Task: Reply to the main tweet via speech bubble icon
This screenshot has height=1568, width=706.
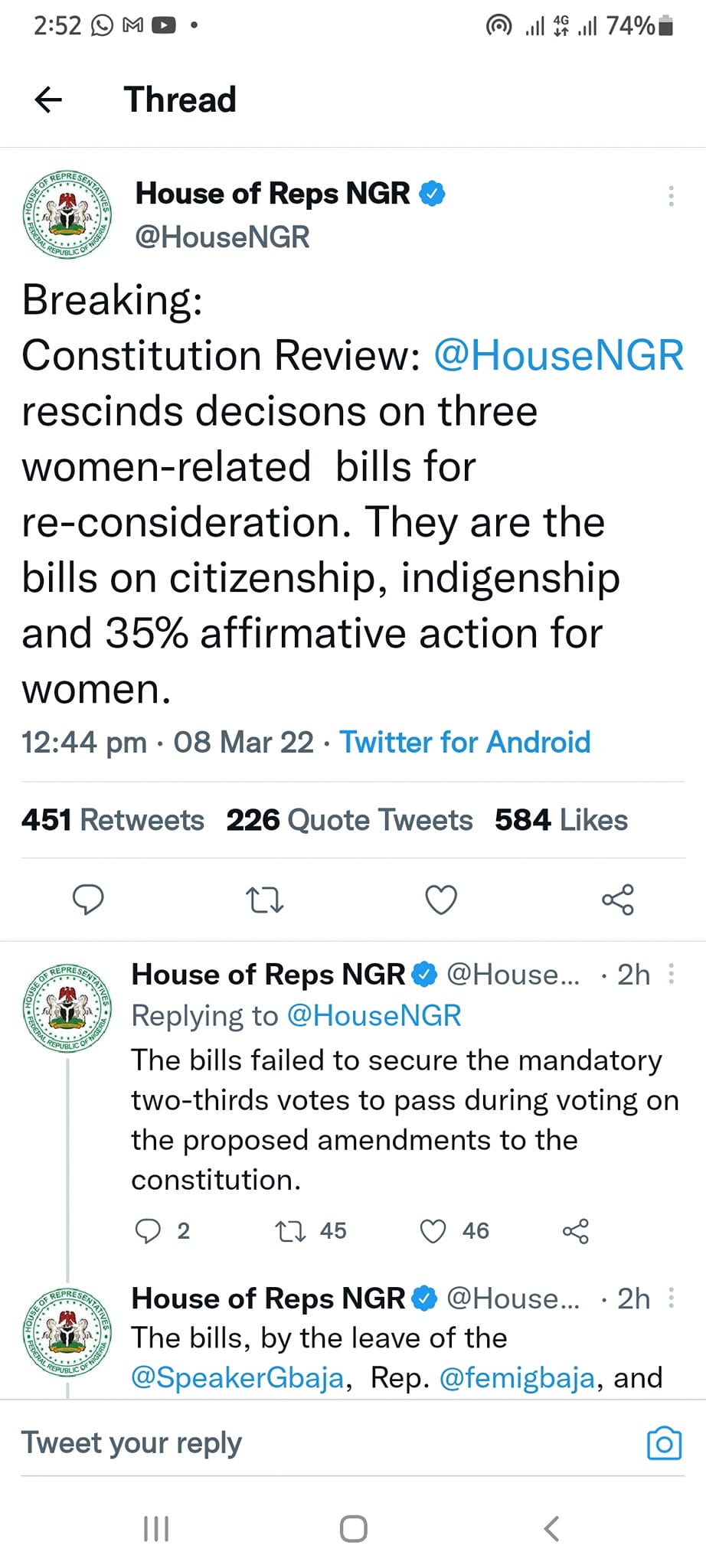Action: (88, 899)
